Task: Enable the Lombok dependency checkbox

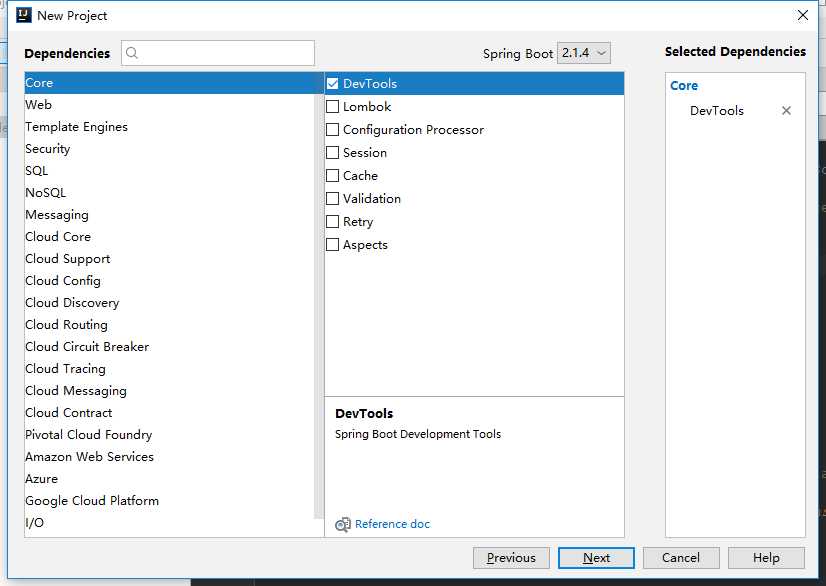Action: click(x=332, y=106)
